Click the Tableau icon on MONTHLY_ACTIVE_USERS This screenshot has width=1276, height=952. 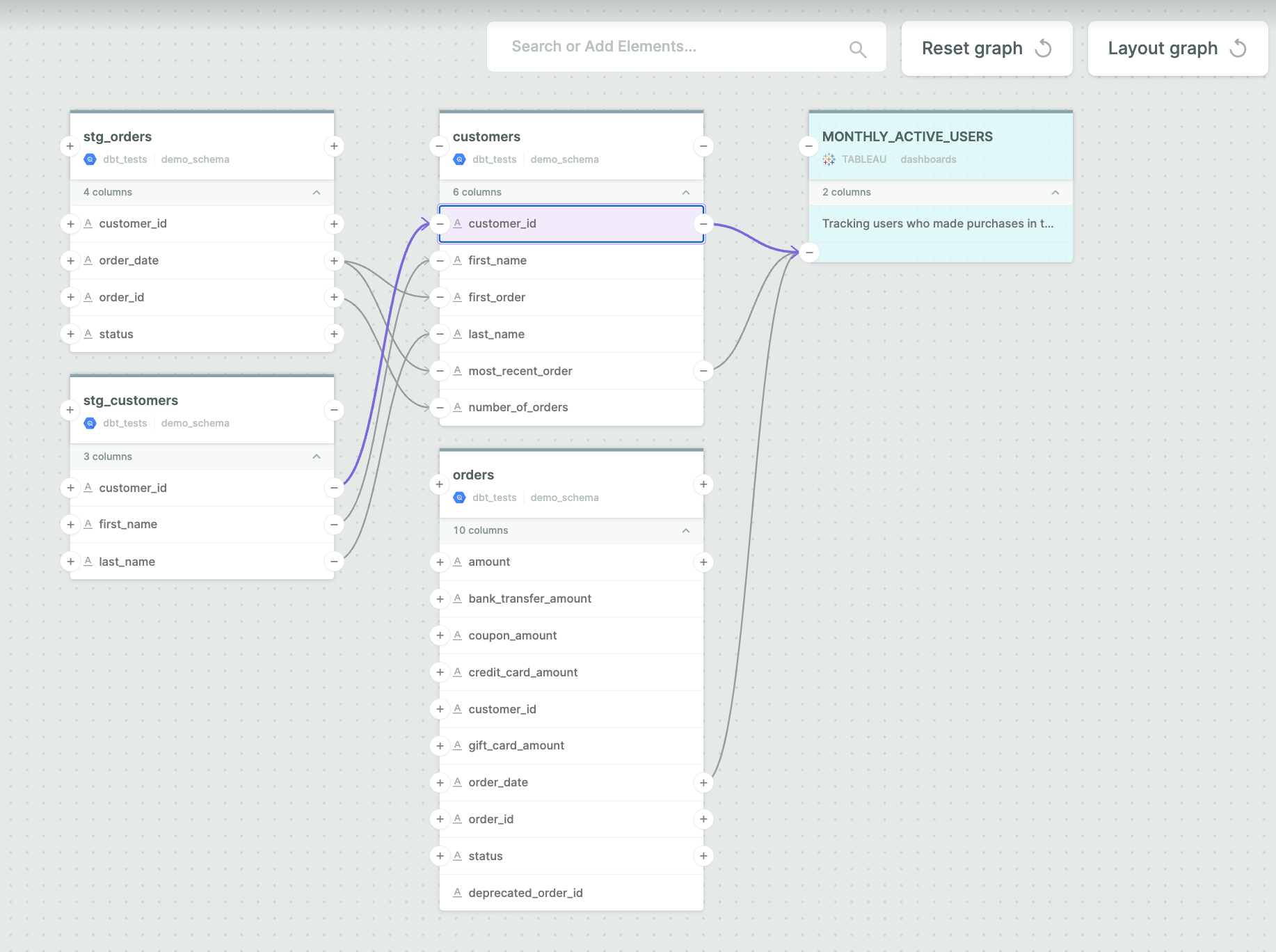click(x=829, y=159)
